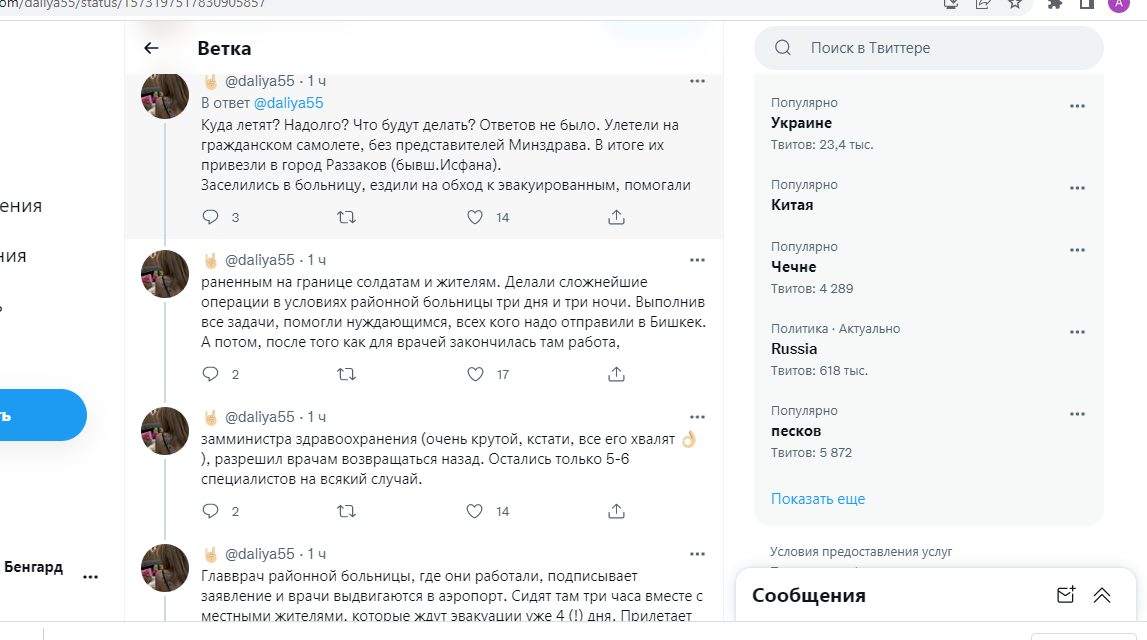Open the Russia trending topic
Viewport: 1147px width, 640px height.
click(794, 349)
